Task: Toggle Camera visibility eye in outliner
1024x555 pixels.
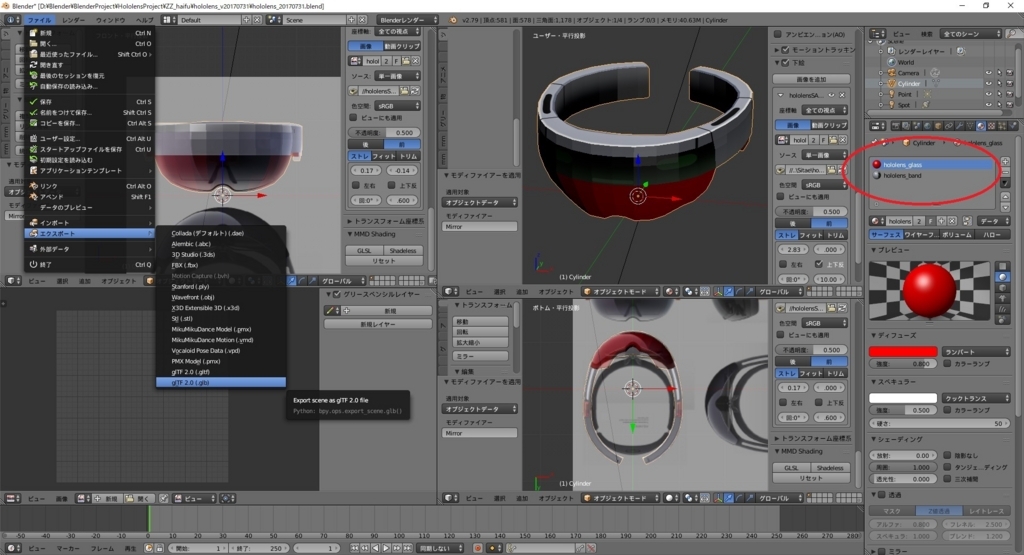Action: [x=988, y=73]
